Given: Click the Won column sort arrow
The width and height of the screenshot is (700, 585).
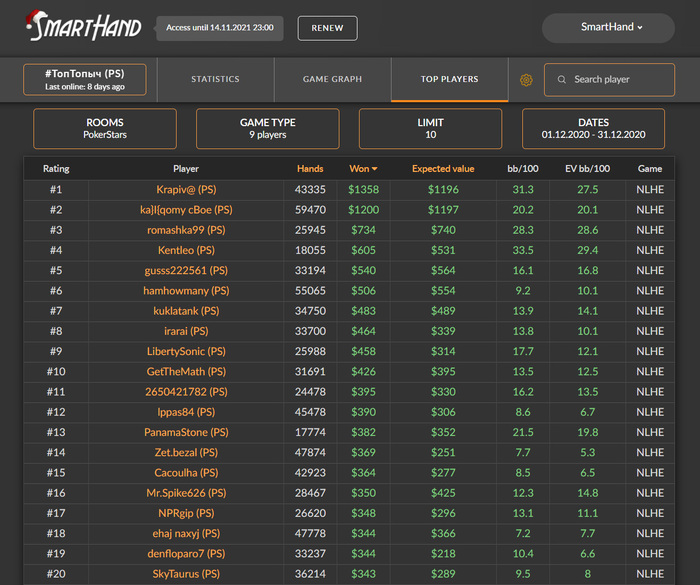Looking at the screenshot, I should coord(375,169).
